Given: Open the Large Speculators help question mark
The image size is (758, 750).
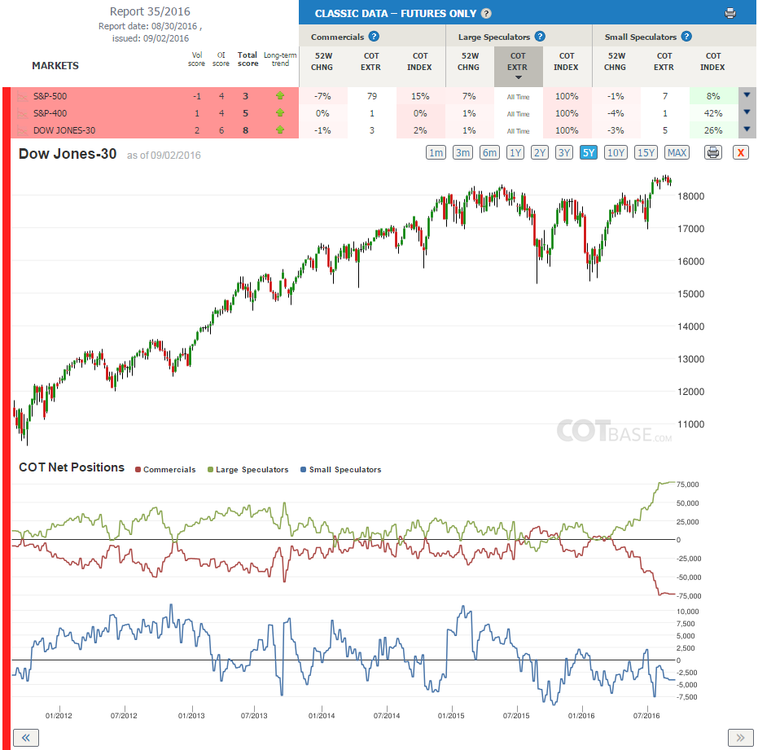Looking at the screenshot, I should pyautogui.click(x=540, y=36).
